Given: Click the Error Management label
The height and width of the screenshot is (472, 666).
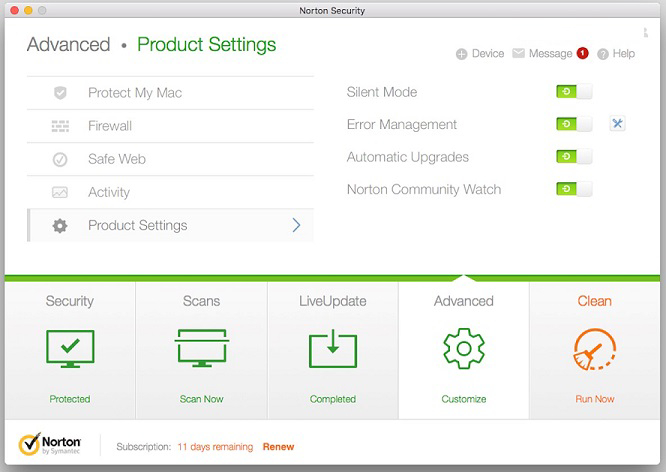Looking at the screenshot, I should (x=402, y=125).
